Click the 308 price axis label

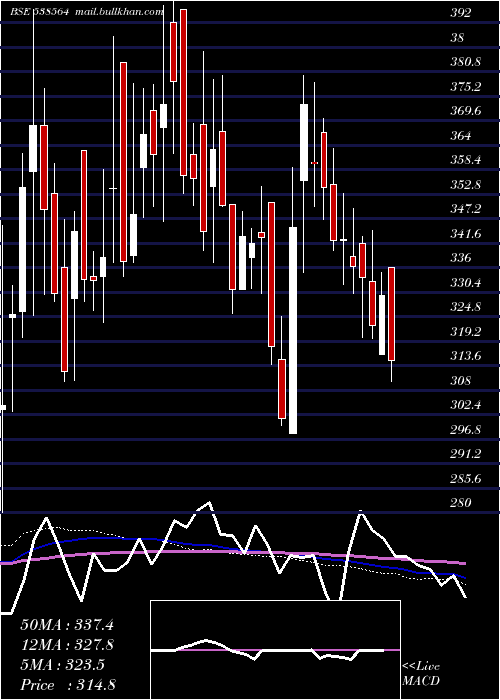(461, 381)
